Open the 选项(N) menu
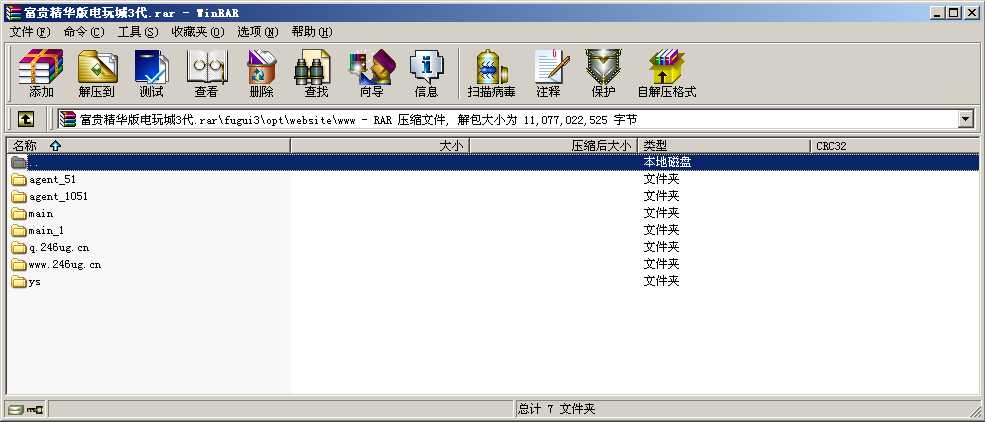 pyautogui.click(x=258, y=31)
